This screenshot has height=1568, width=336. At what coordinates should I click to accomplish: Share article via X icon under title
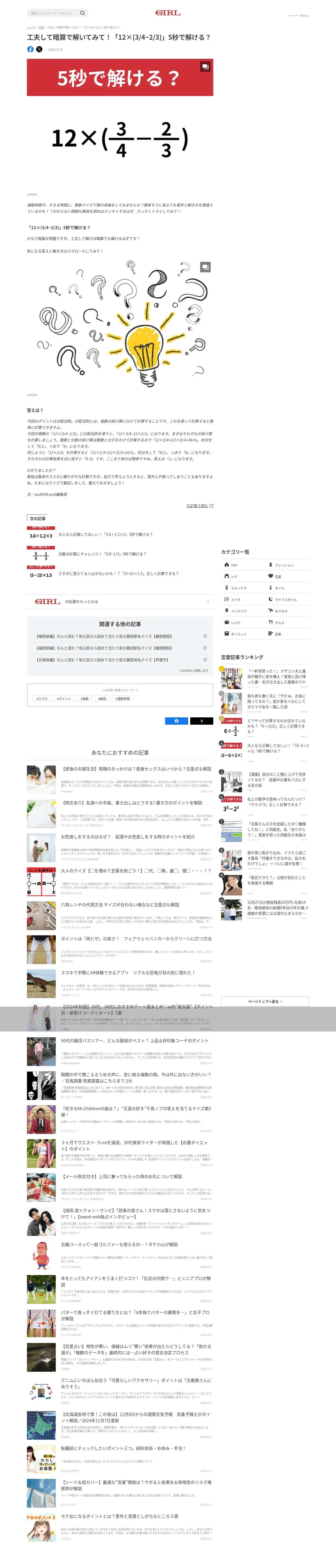(39, 49)
